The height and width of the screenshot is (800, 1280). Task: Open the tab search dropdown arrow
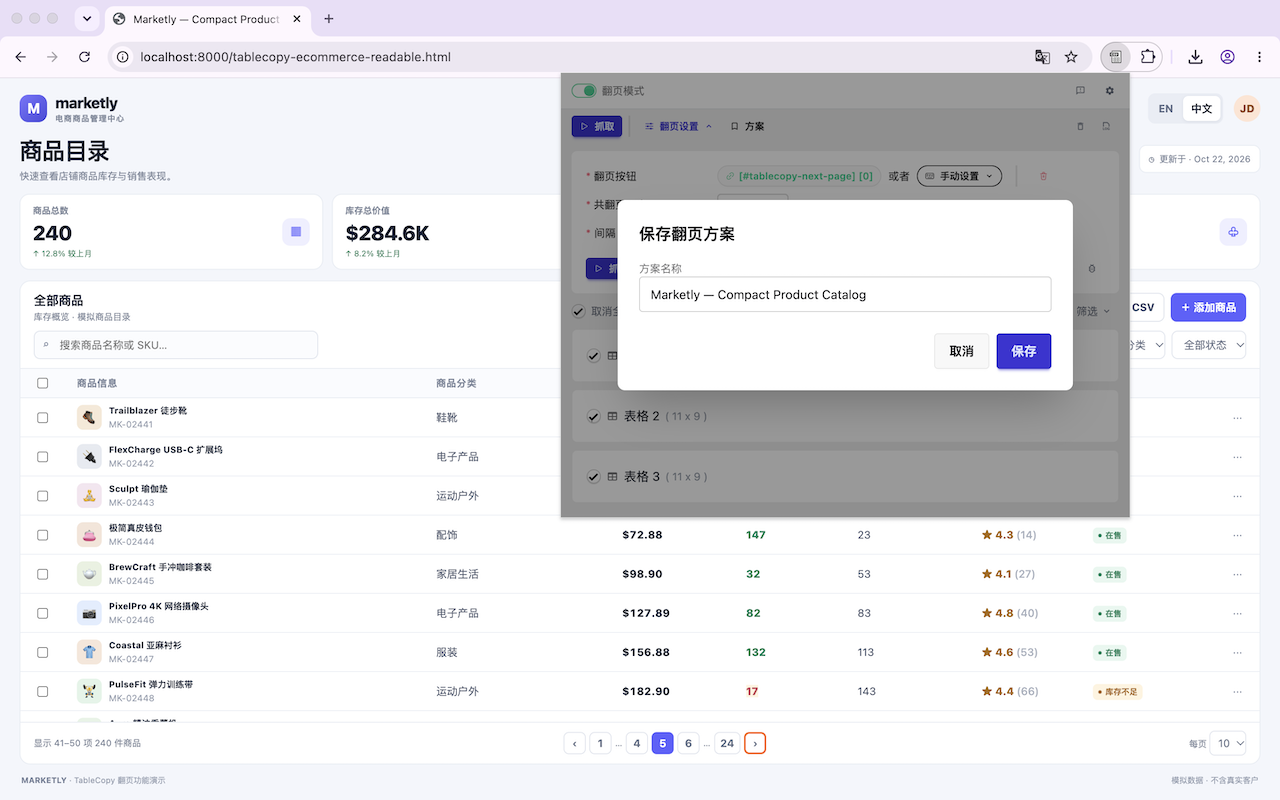(x=87, y=19)
